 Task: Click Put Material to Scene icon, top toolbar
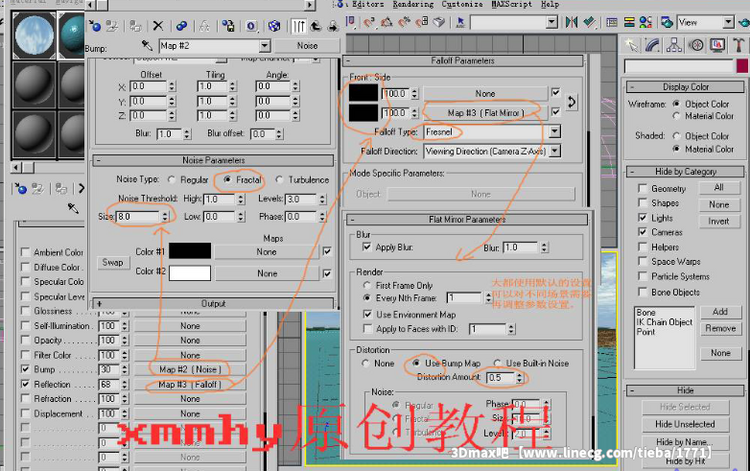click(112, 25)
